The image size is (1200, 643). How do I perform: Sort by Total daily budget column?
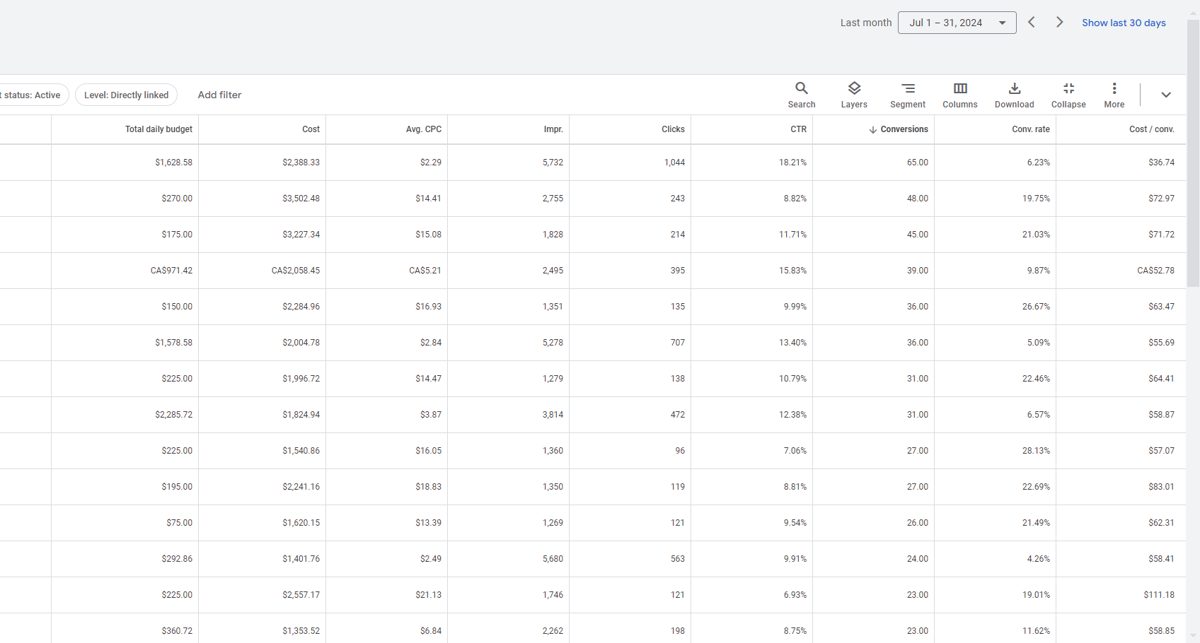[159, 129]
